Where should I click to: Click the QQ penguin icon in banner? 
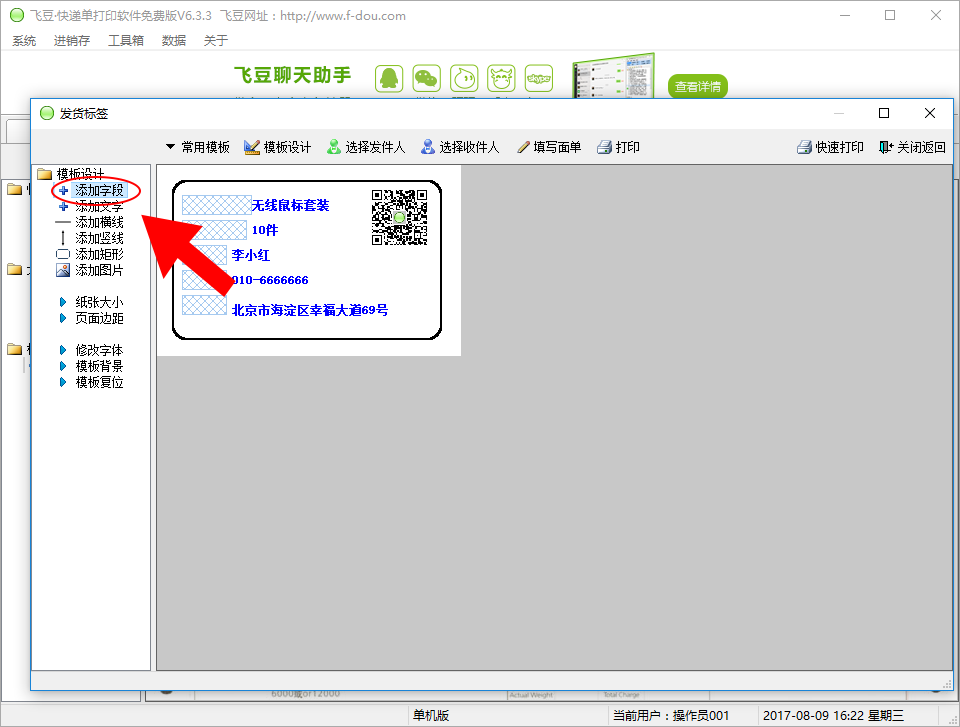389,78
